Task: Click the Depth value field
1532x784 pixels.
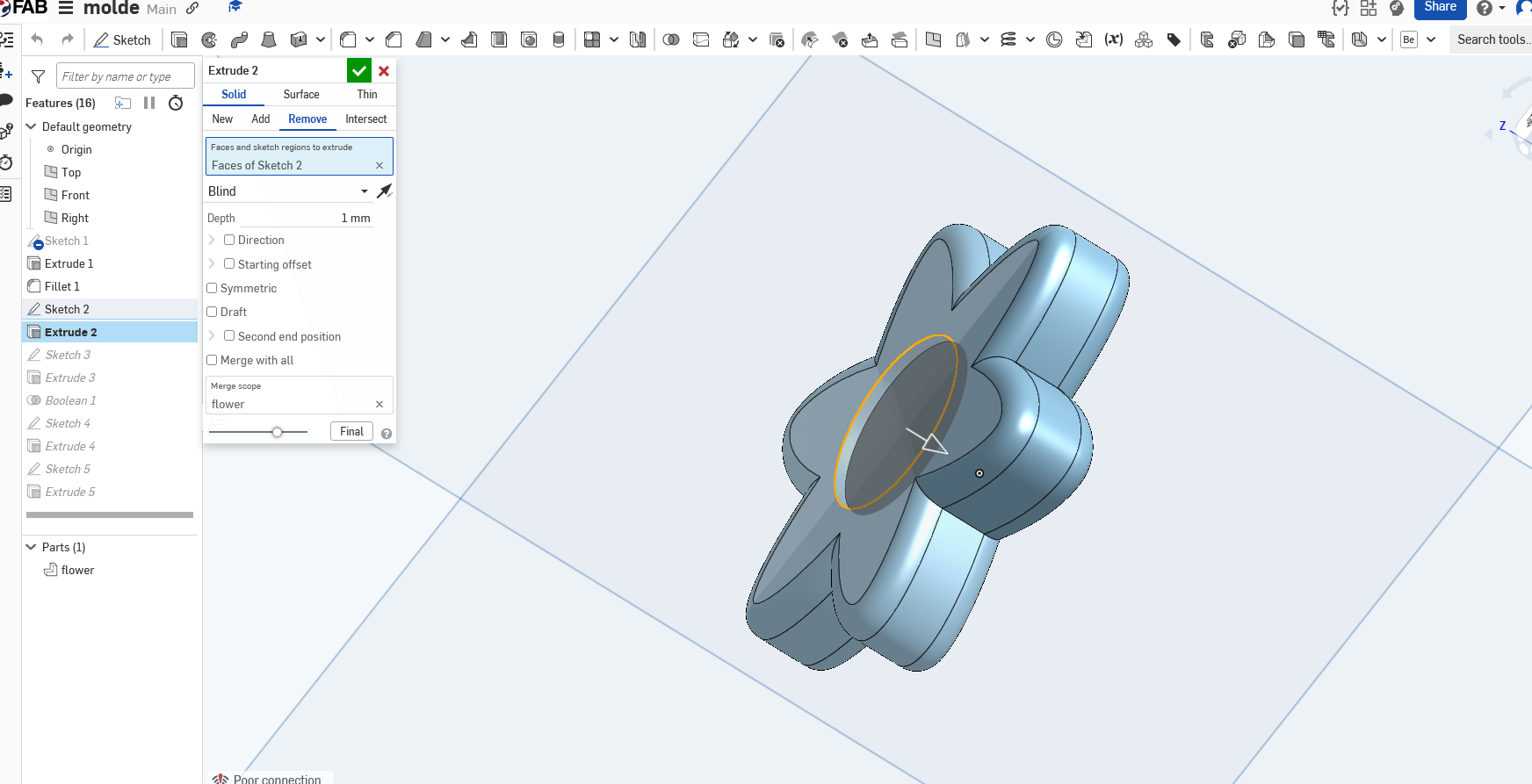Action: point(307,218)
